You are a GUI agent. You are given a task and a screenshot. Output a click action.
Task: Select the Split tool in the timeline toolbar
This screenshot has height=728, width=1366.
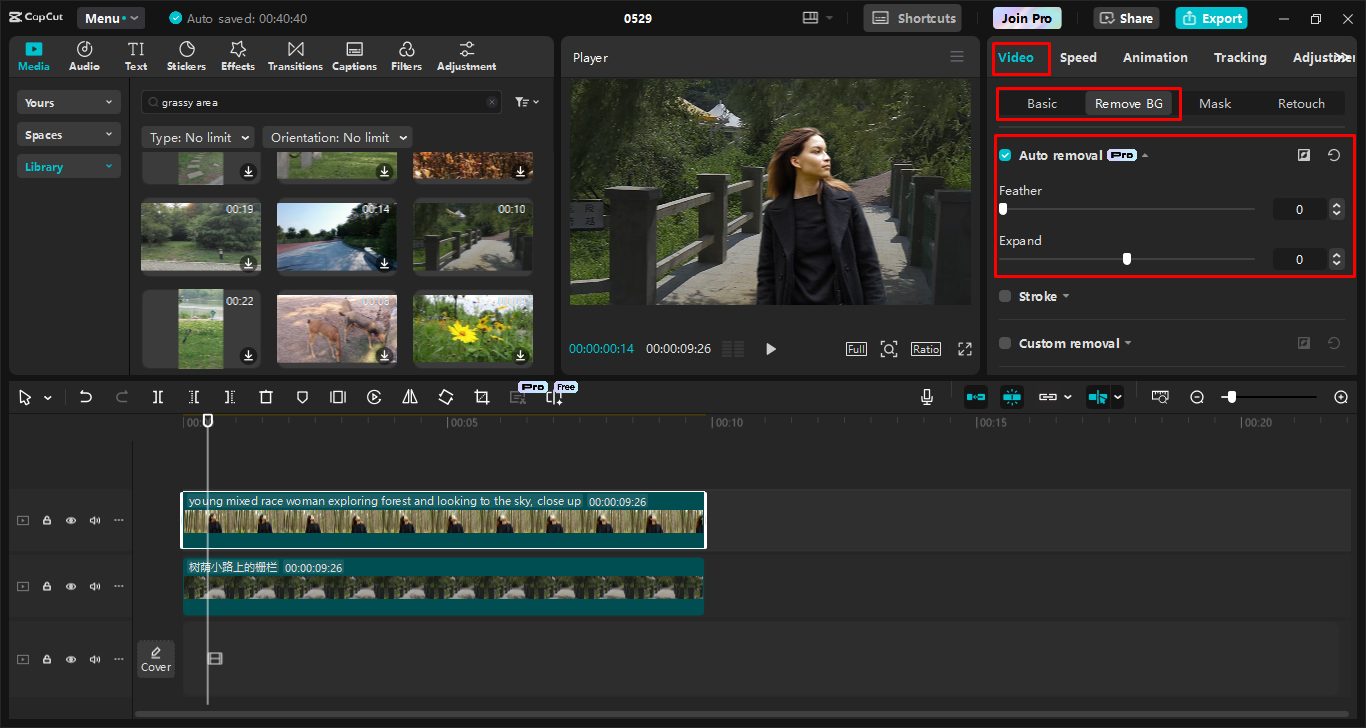(x=157, y=397)
